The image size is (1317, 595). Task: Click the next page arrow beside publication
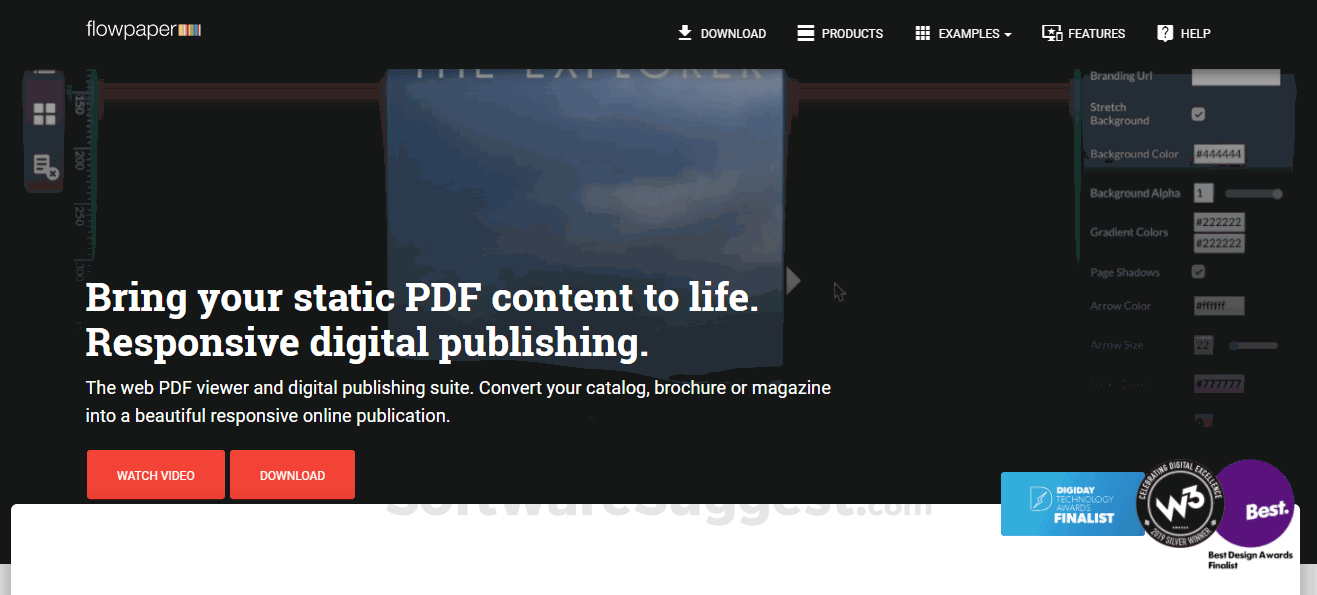click(793, 281)
